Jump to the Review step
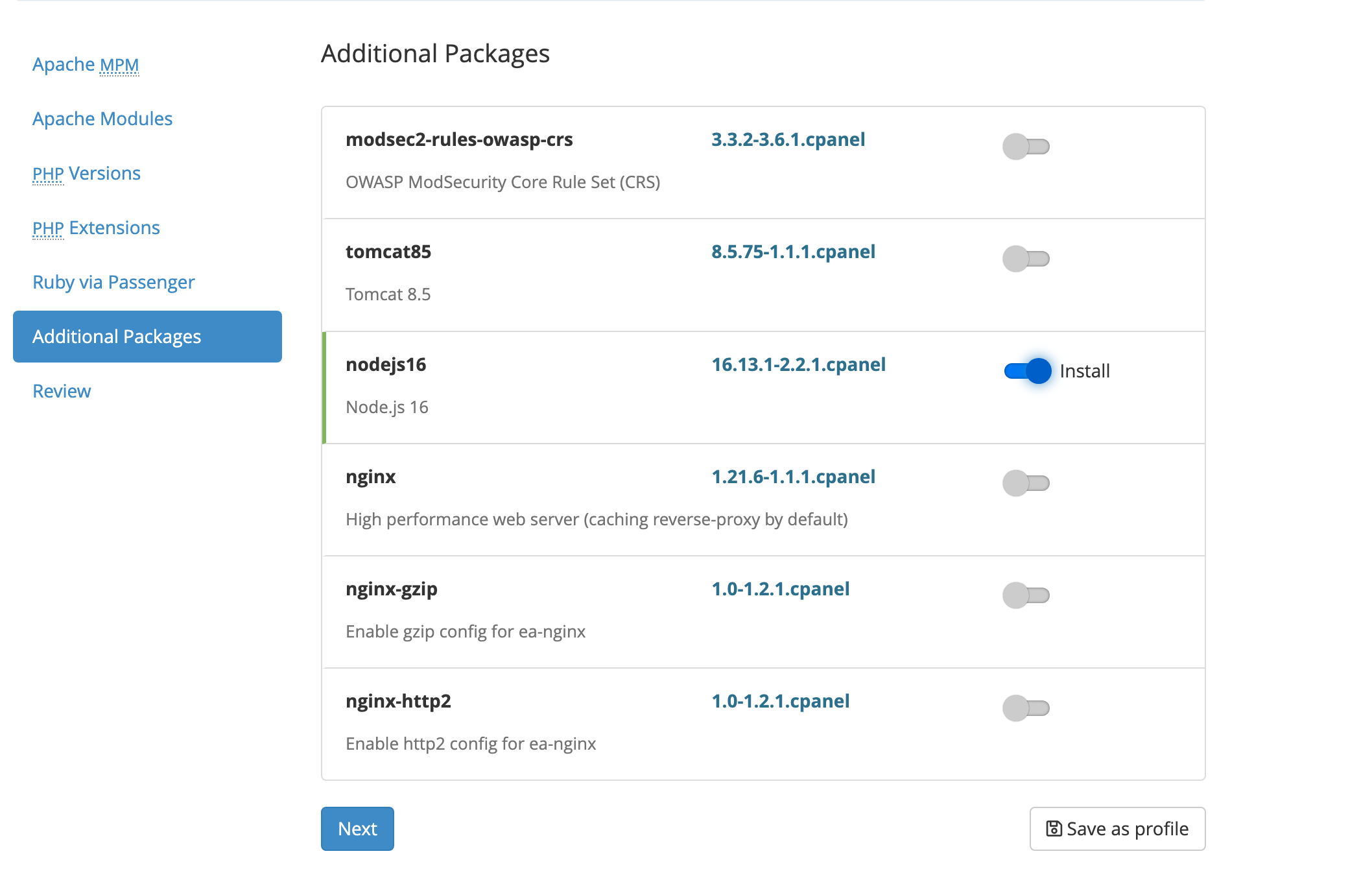This screenshot has width=1372, height=882. pos(62,392)
